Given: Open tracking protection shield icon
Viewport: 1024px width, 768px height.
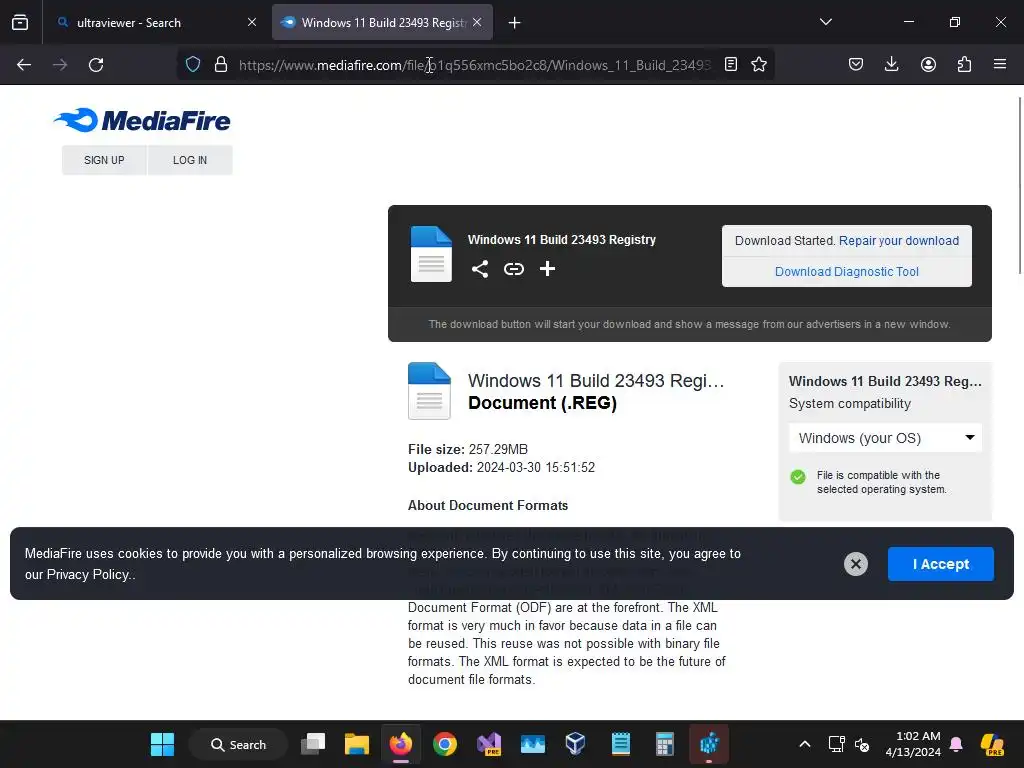Looking at the screenshot, I should [193, 65].
